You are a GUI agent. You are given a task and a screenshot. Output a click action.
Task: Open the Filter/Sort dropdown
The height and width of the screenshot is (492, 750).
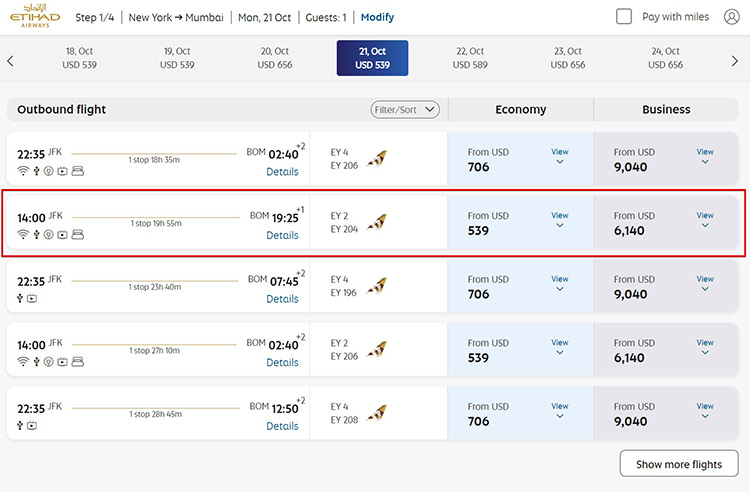[405, 109]
